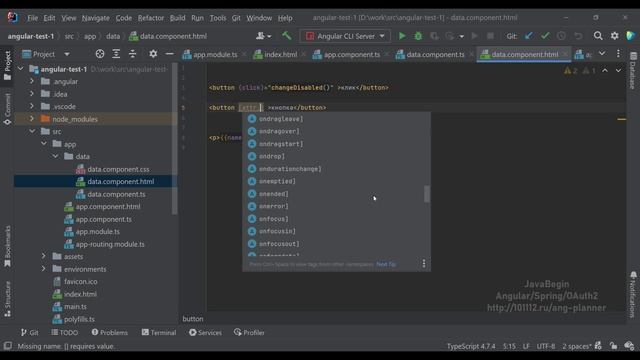Open the Refactor menu
Image resolution: width=640 pixels, height=360 pixels.
(x=151, y=18)
